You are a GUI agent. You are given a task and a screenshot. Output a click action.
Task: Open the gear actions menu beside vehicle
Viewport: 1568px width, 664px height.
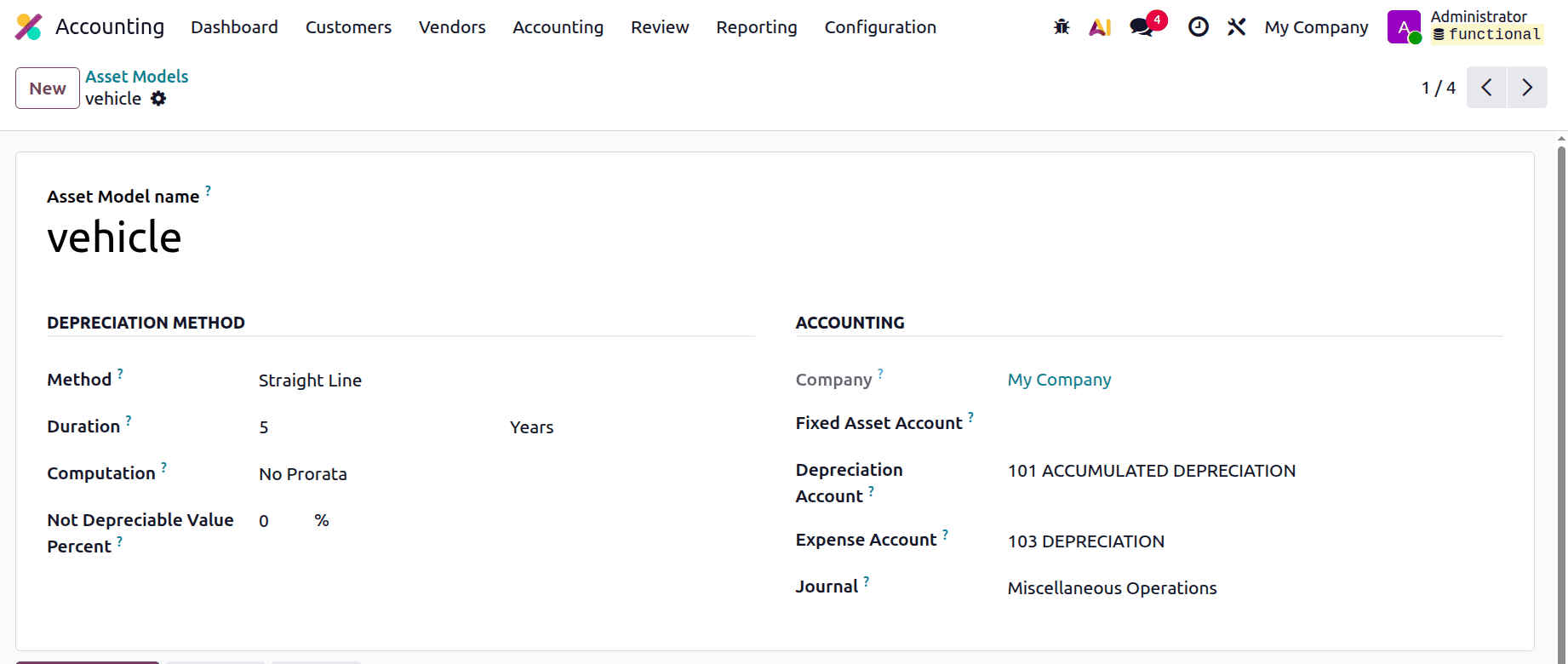pyautogui.click(x=158, y=99)
